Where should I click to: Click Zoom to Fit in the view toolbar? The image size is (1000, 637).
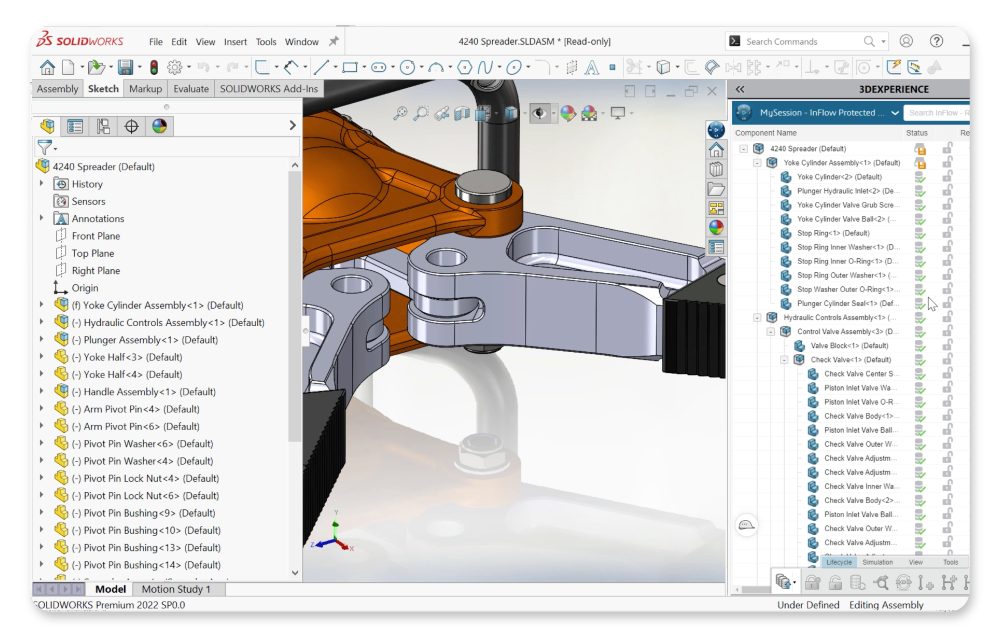(x=400, y=113)
